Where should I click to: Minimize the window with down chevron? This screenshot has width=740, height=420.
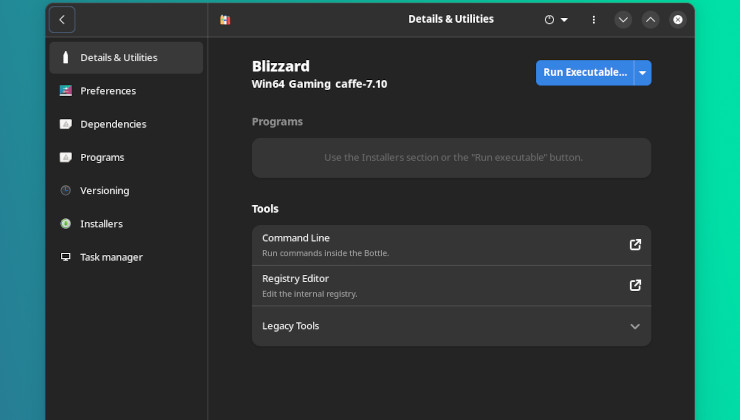(x=623, y=19)
